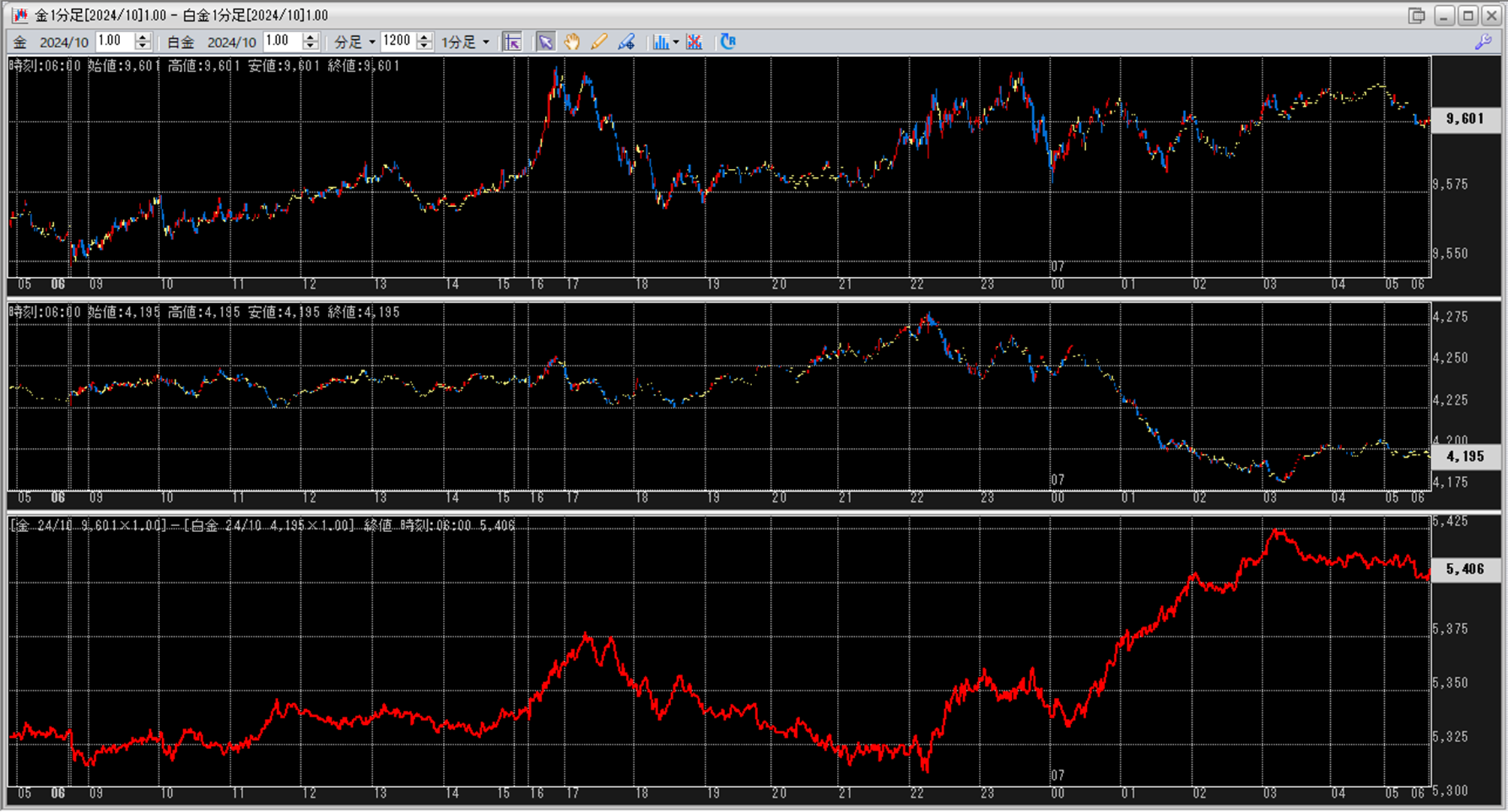Open the 分足 chart type dropdown
1508x812 pixels.
(x=372, y=42)
